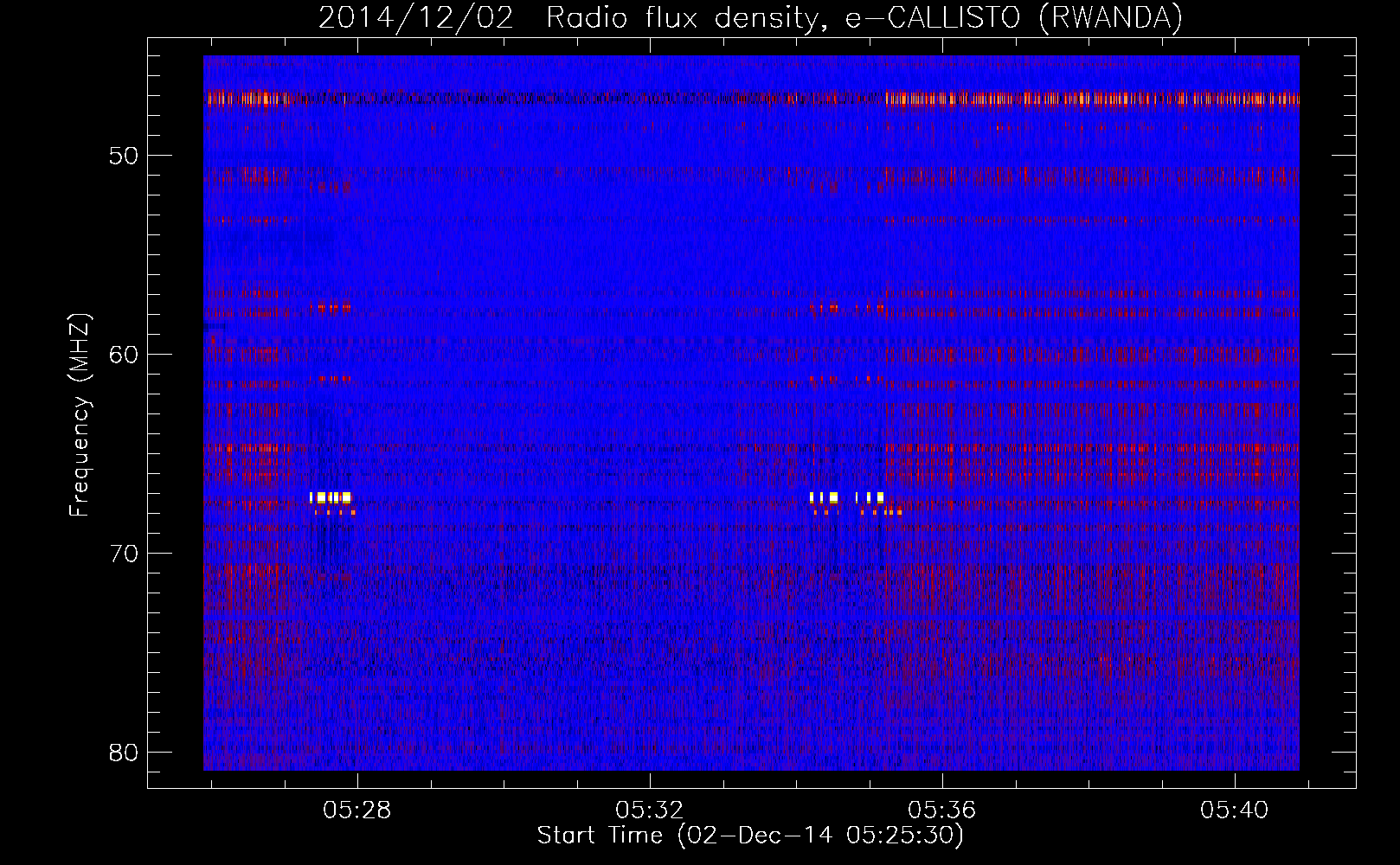Screen dimensions: 1400x865
Task: Click the 50 MHz frequency tick label
Action: tap(124, 156)
